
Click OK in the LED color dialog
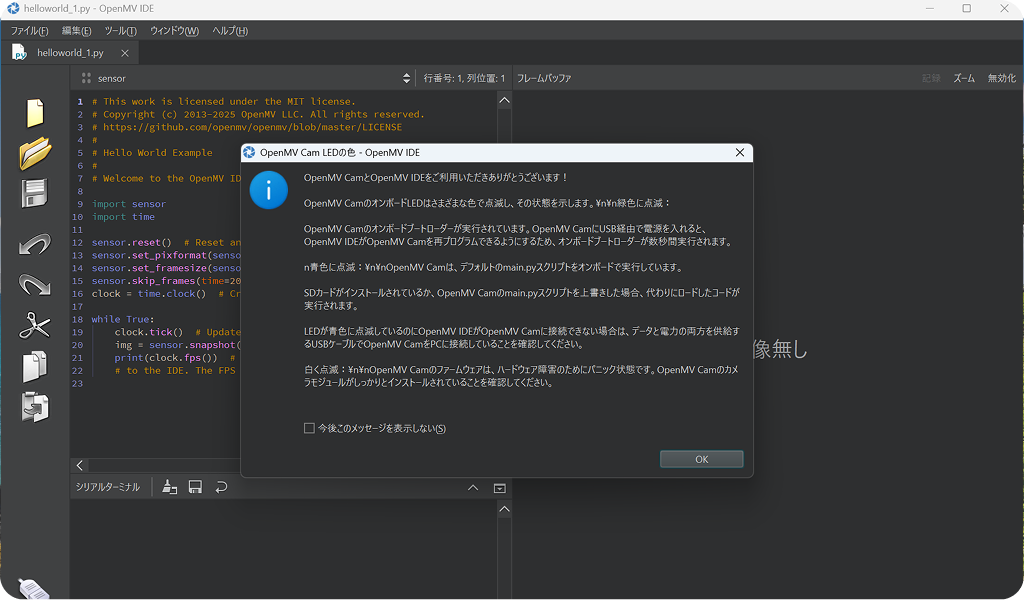coord(701,459)
